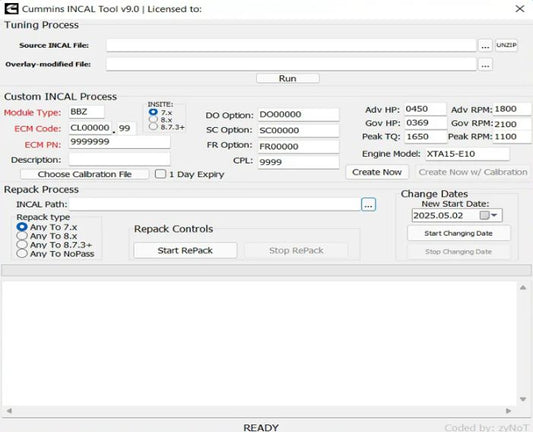Browse for Source INCAL File
The width and height of the screenshot is (533, 432).
(485, 46)
